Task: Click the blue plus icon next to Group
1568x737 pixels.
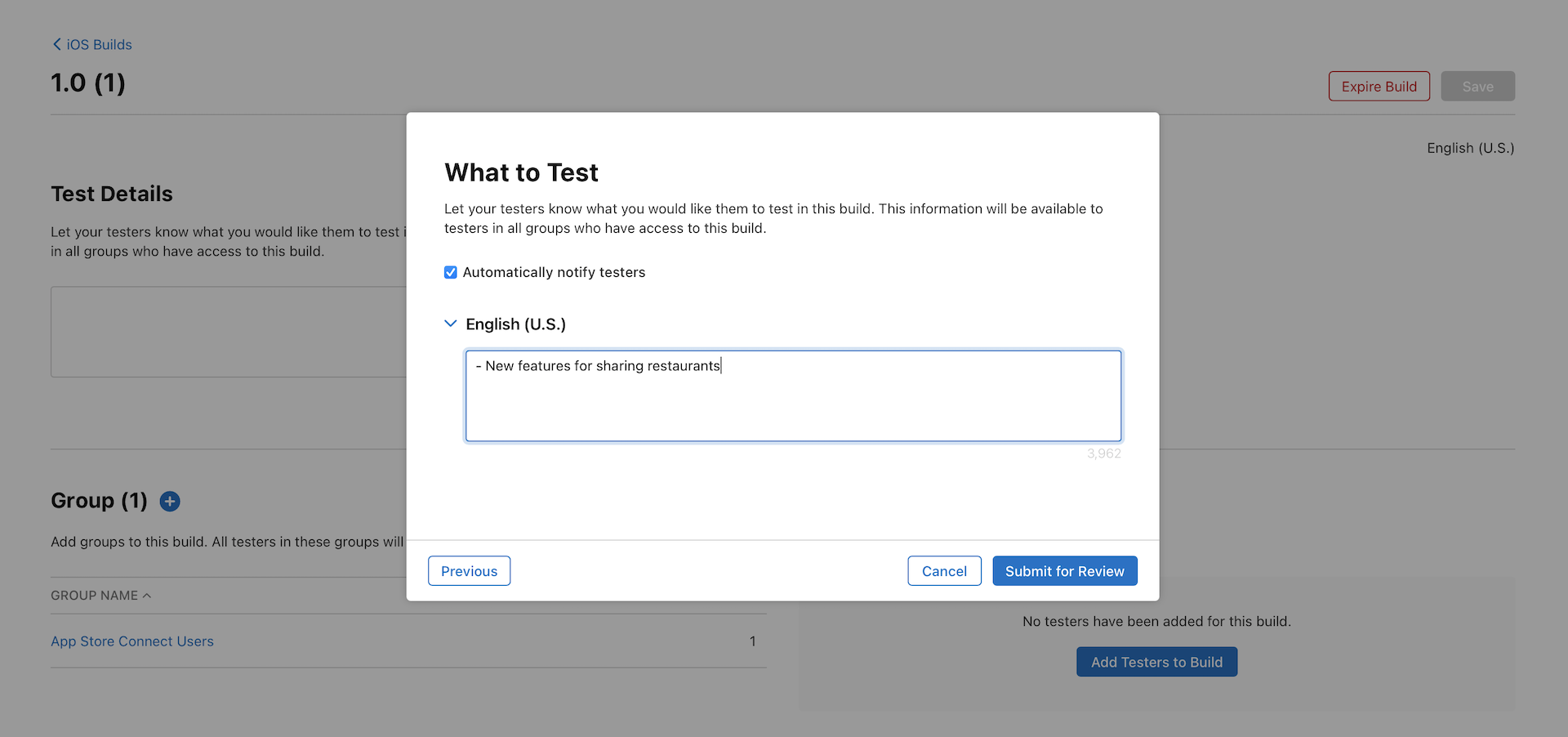Action: (x=169, y=501)
